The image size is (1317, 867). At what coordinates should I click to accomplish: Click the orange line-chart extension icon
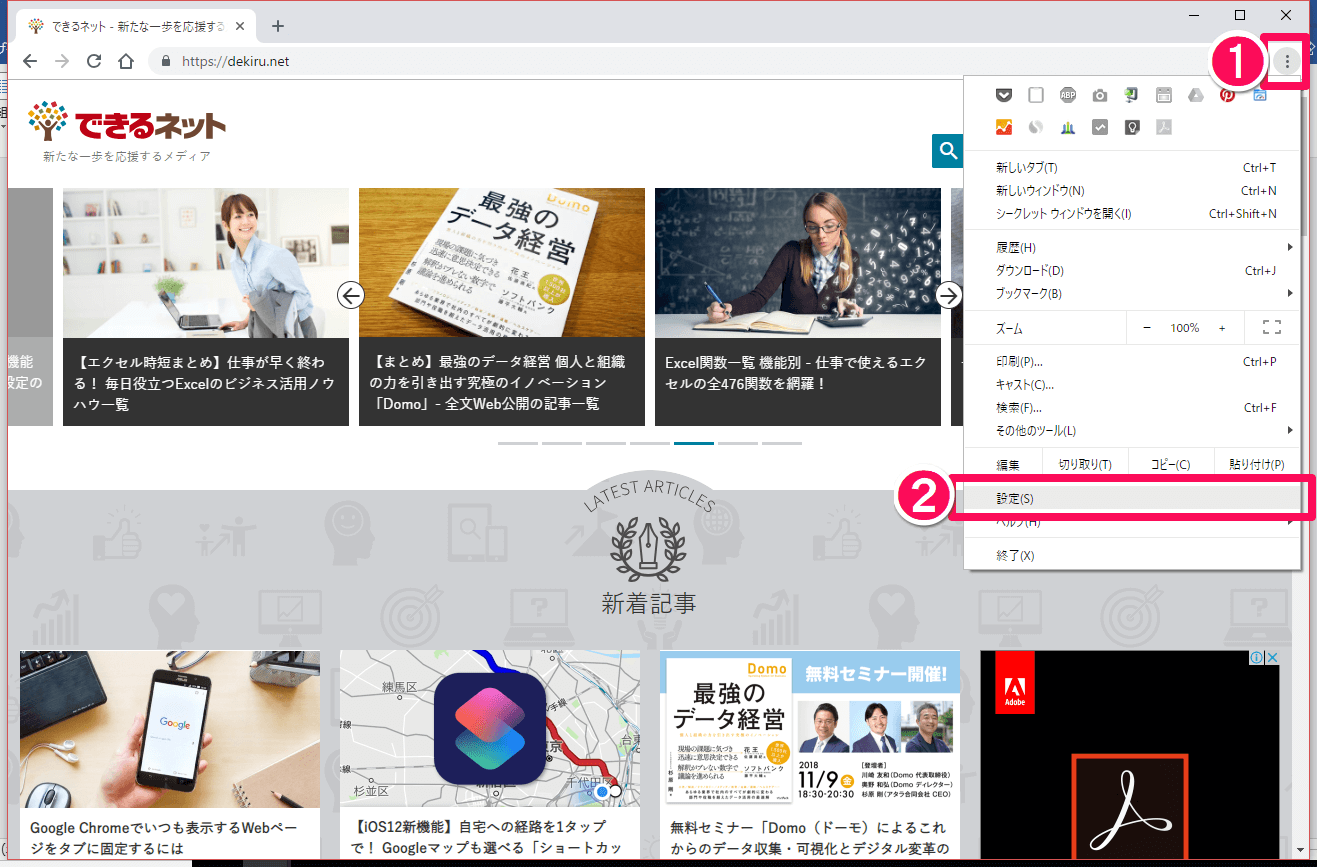point(1004,127)
